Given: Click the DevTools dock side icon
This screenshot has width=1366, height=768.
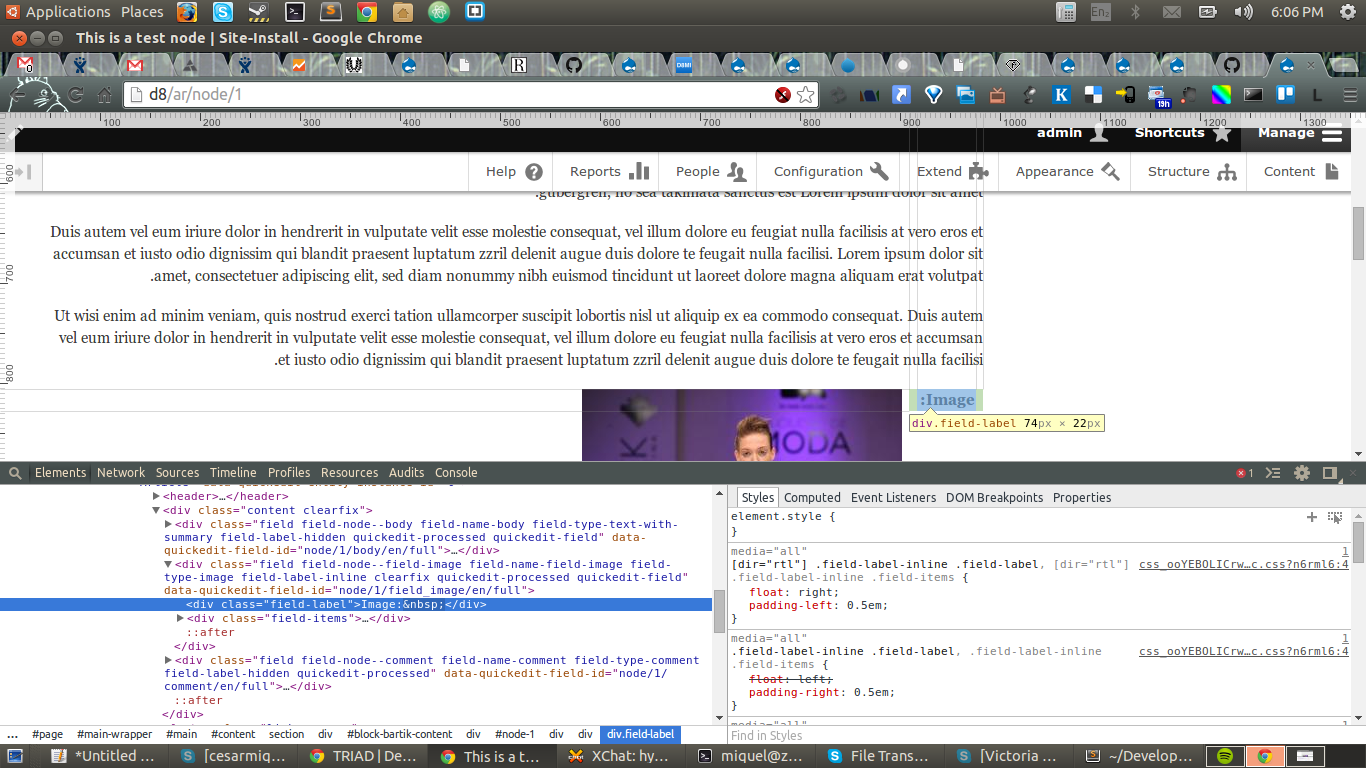Looking at the screenshot, I should click(x=1330, y=473).
